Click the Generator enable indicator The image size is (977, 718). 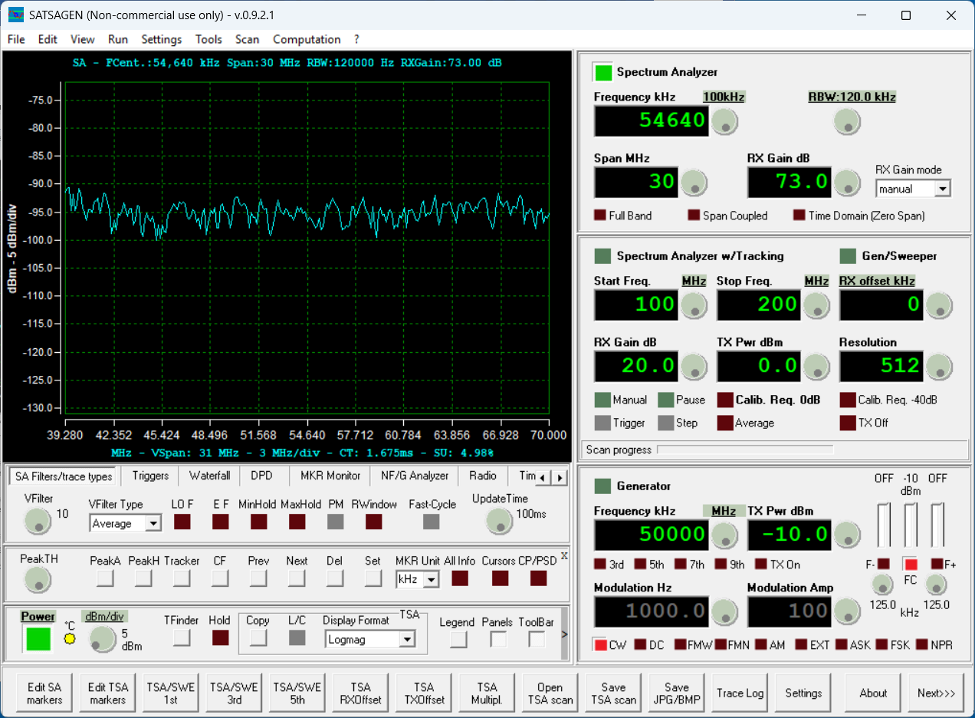click(x=603, y=486)
